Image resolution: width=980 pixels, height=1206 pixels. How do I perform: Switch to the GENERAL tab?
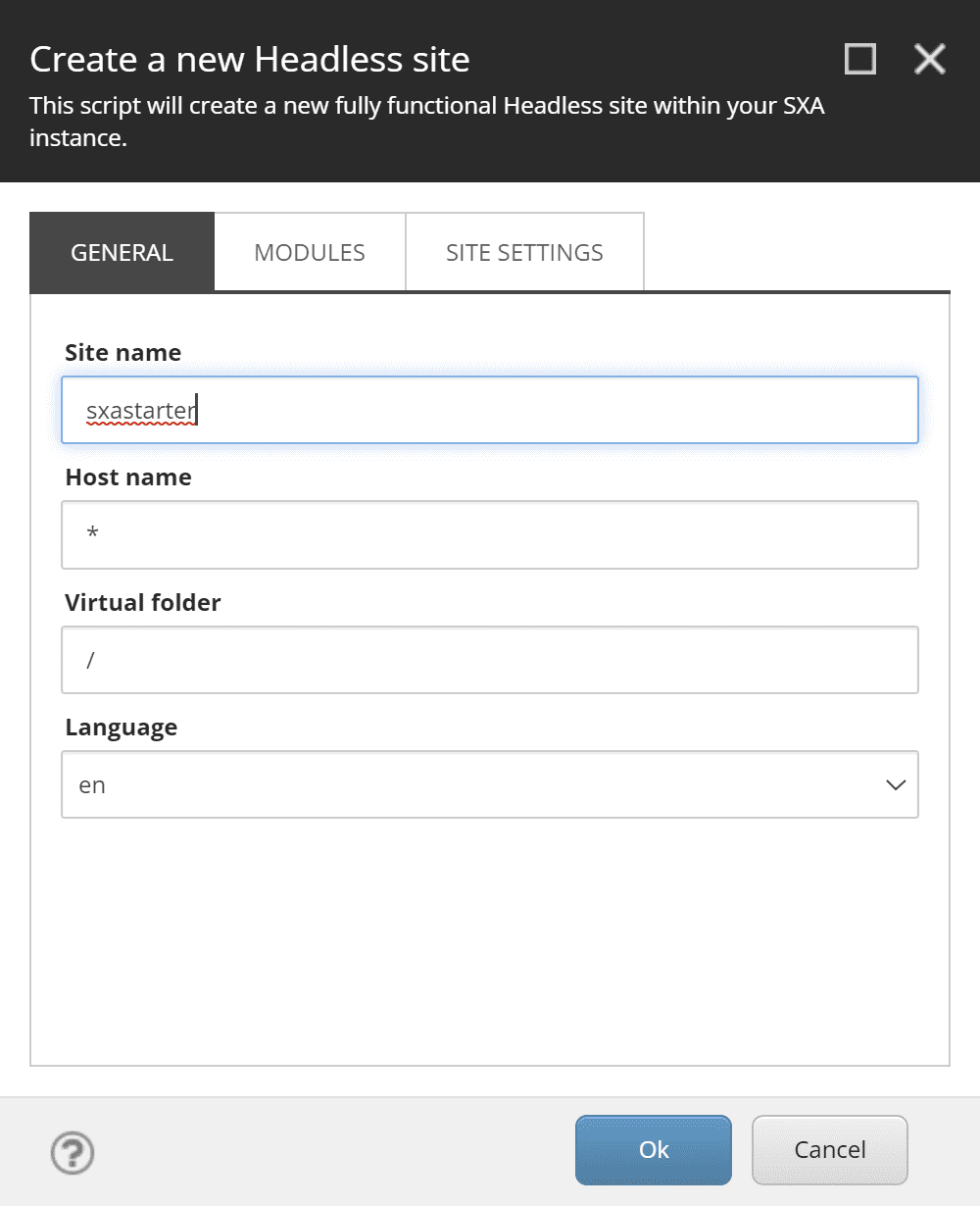pyautogui.click(x=122, y=253)
